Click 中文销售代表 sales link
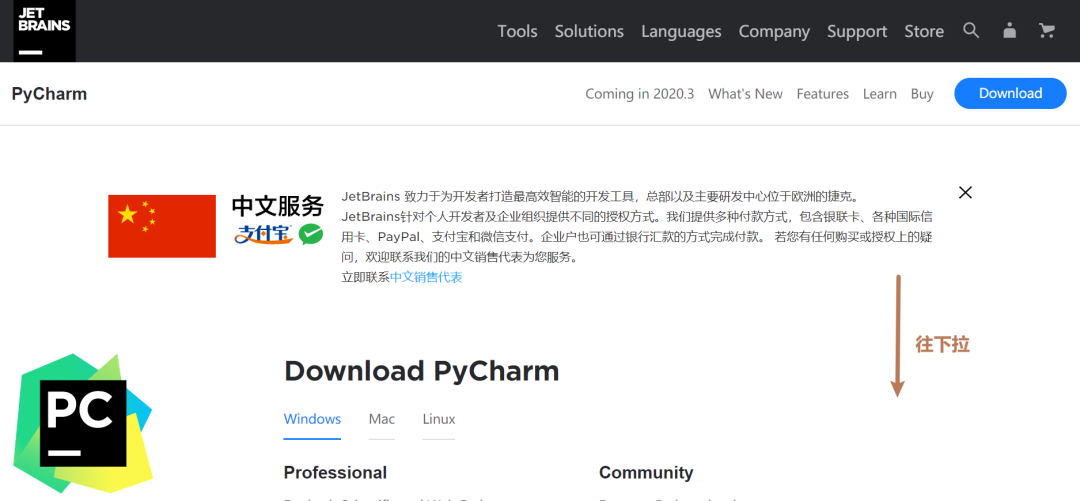1080x501 pixels. 426,277
